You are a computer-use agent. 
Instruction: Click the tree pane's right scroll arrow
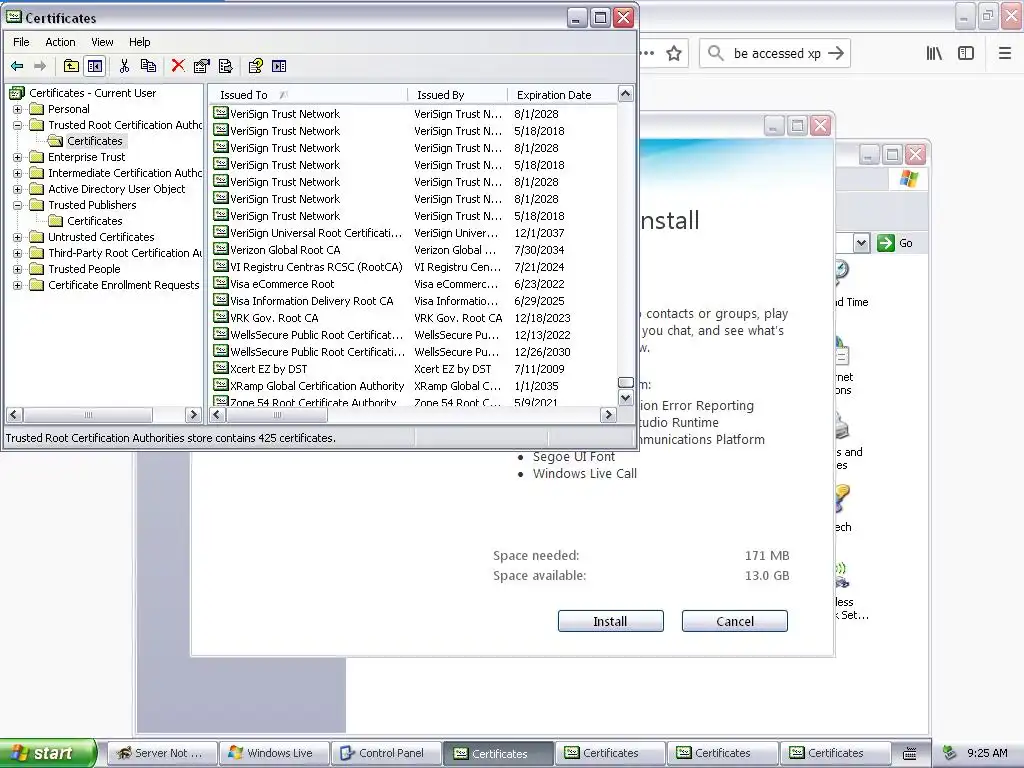point(193,414)
